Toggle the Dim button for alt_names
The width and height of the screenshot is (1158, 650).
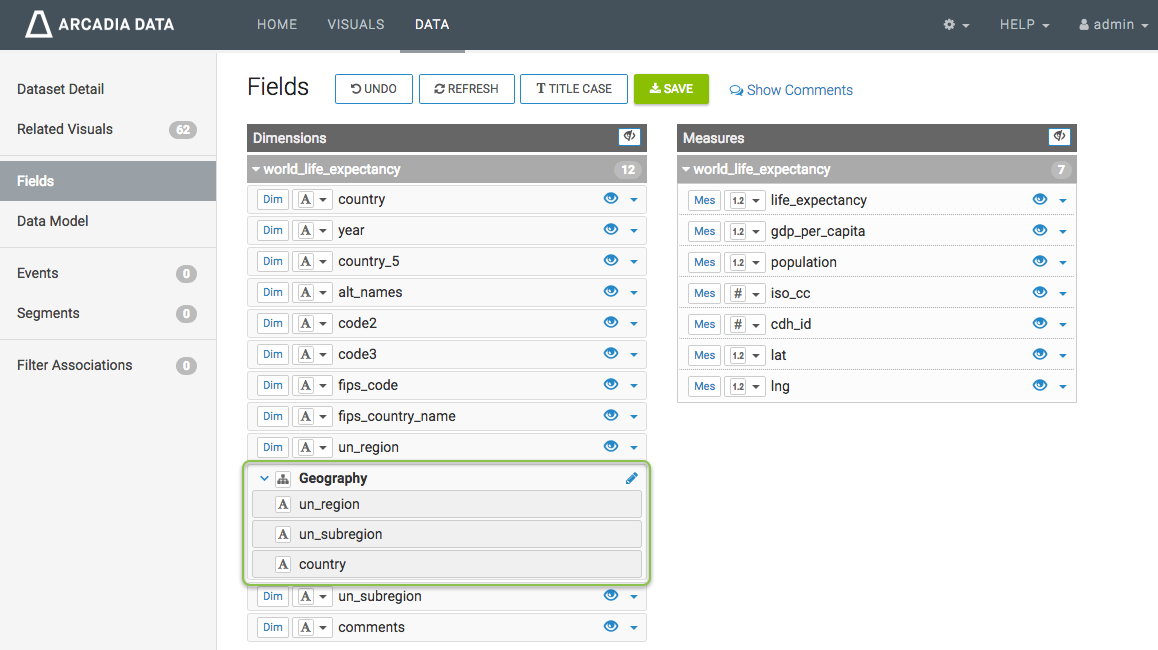[x=272, y=293]
